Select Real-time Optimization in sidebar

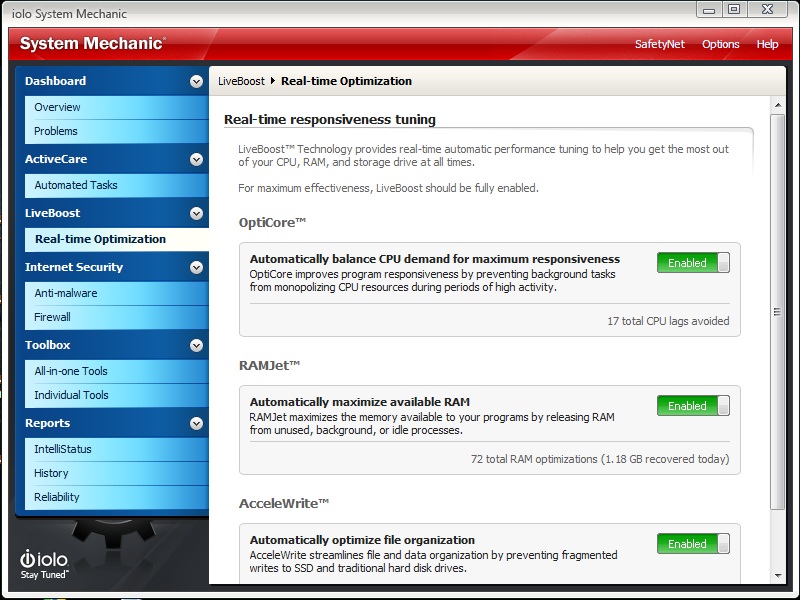[x=117, y=239]
